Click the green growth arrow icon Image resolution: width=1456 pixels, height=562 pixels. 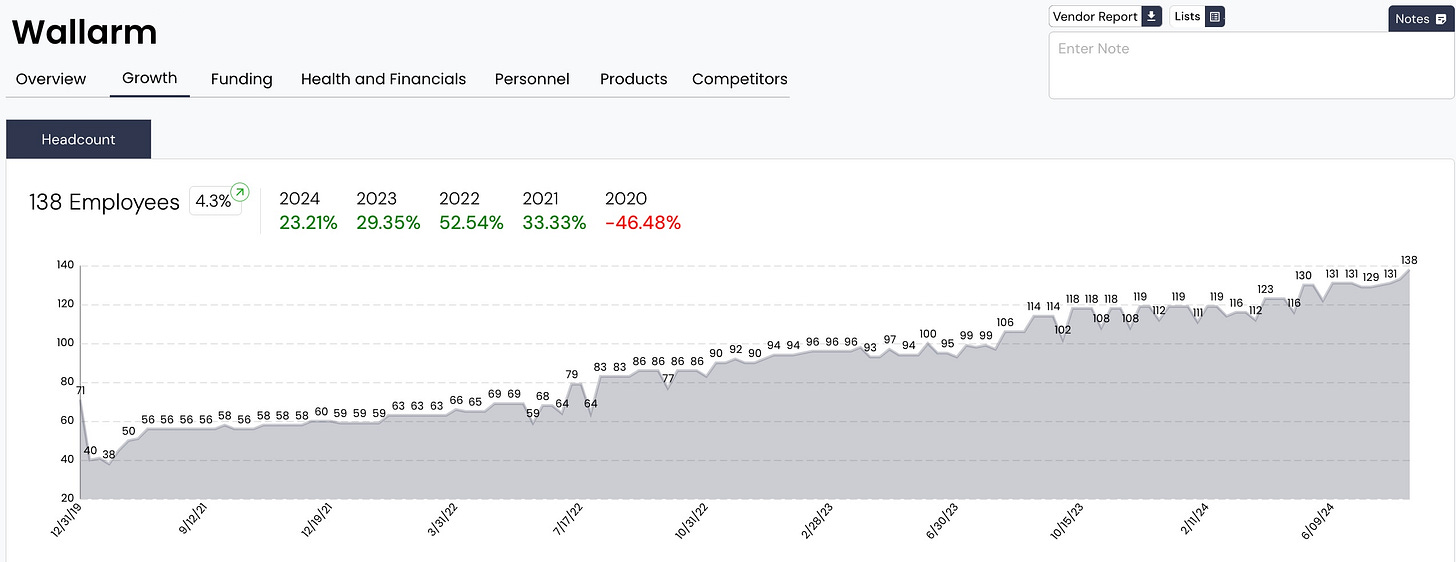pos(240,191)
